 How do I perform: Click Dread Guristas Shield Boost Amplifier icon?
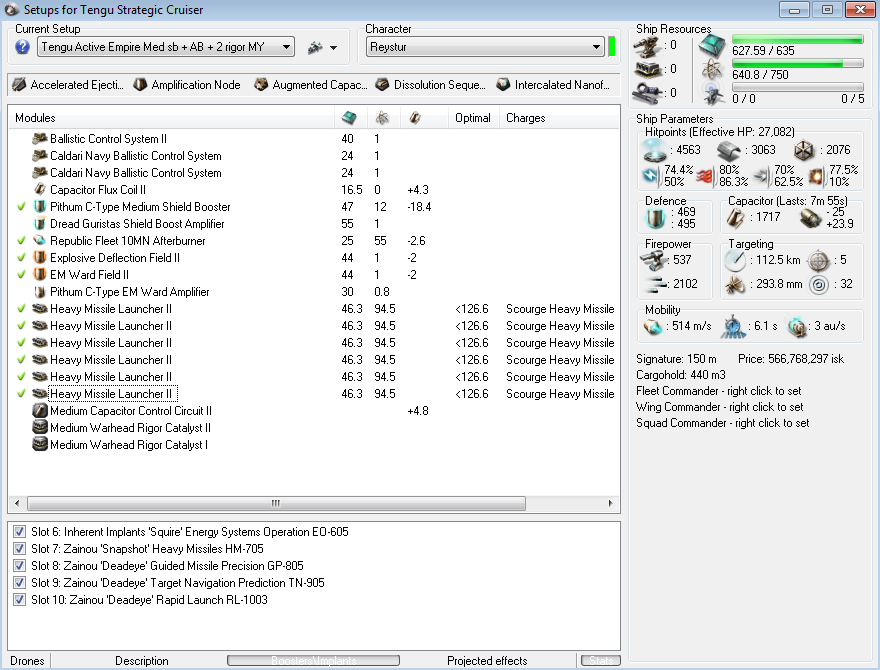[40, 224]
